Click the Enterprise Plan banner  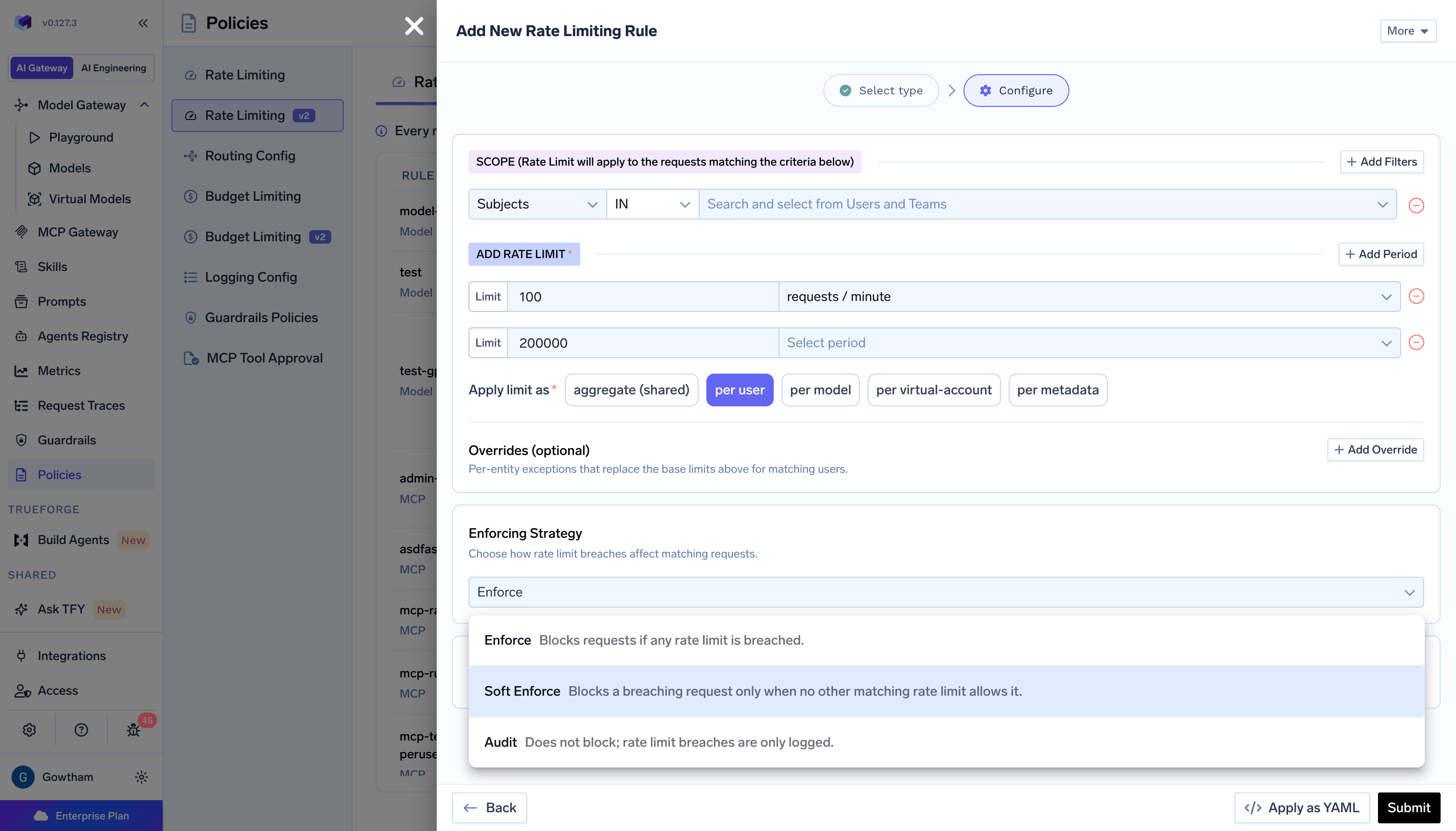(81, 816)
